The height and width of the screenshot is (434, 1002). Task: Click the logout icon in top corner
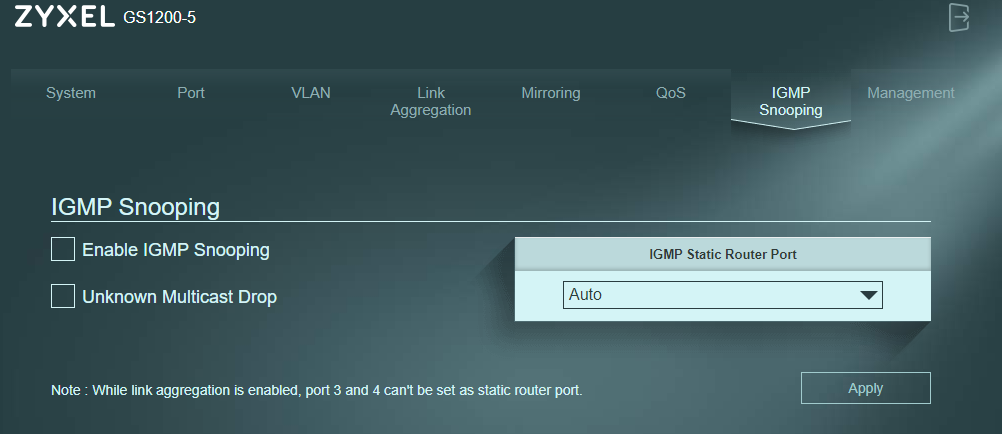[x=959, y=17]
